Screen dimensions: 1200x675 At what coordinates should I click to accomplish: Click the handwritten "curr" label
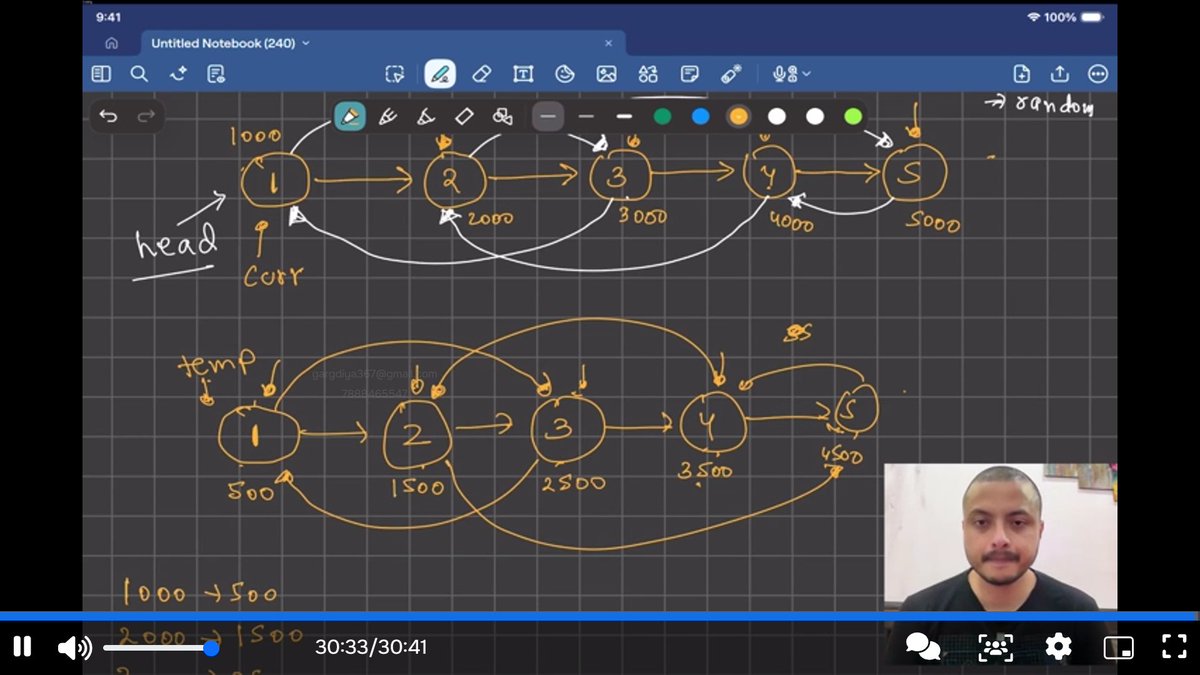coord(273,275)
